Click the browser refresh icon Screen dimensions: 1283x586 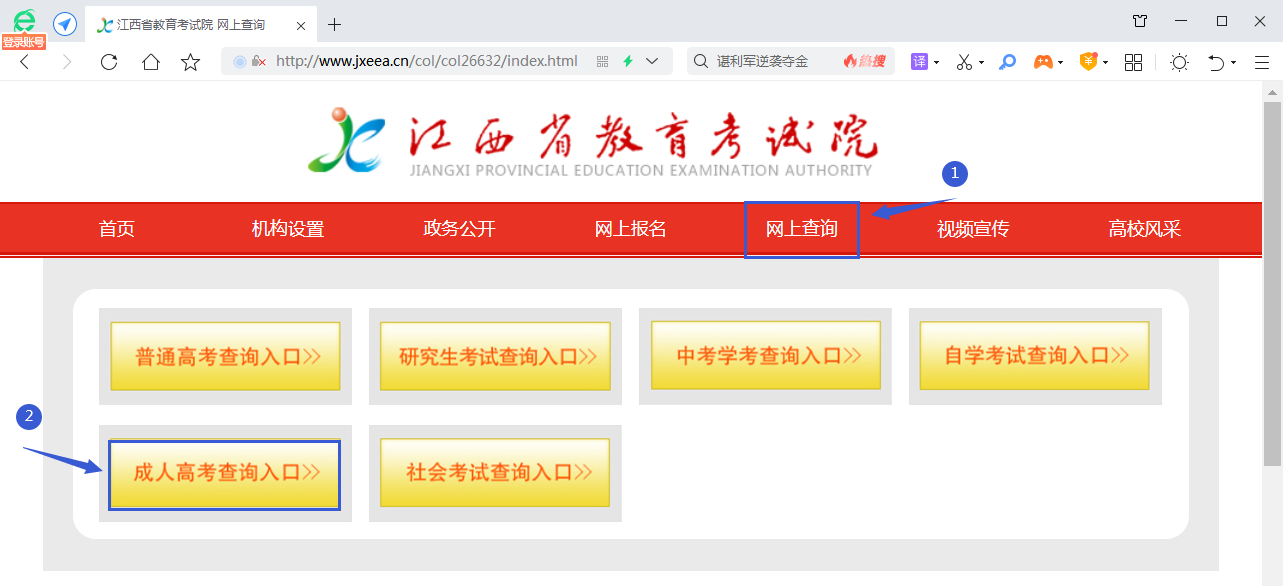pos(109,62)
